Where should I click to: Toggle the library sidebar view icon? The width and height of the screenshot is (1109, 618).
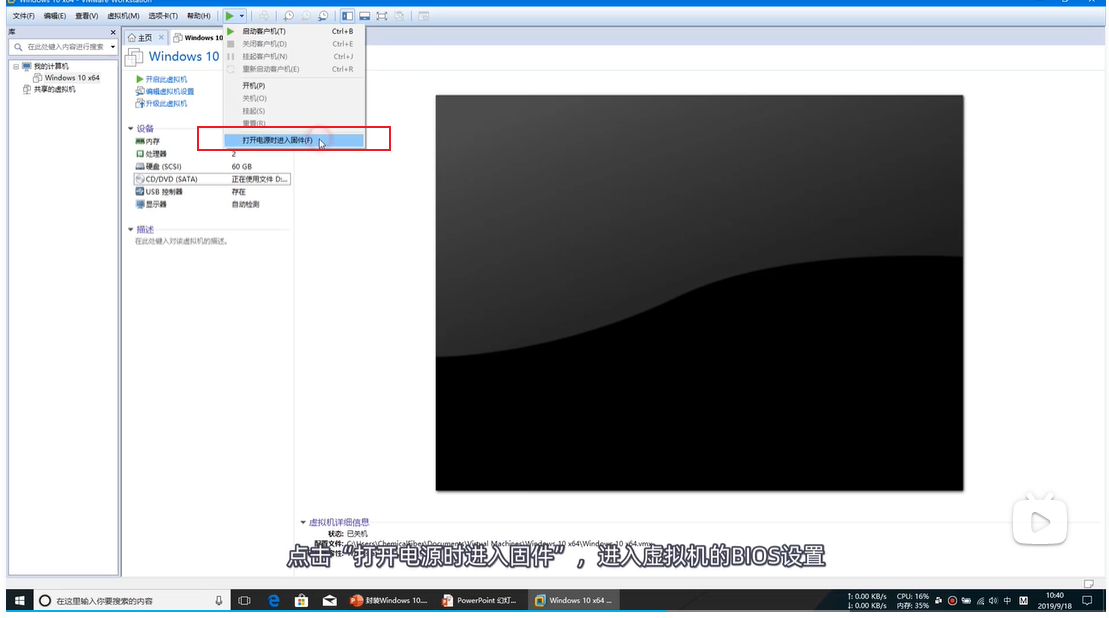pos(347,16)
